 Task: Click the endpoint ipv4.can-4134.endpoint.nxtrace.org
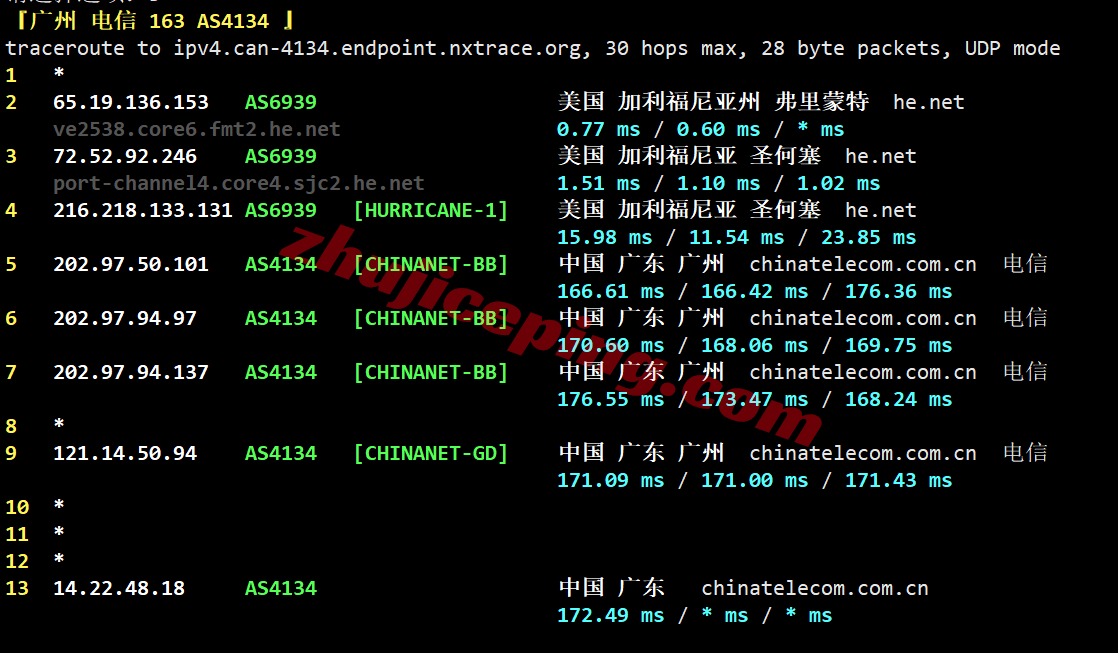377,48
